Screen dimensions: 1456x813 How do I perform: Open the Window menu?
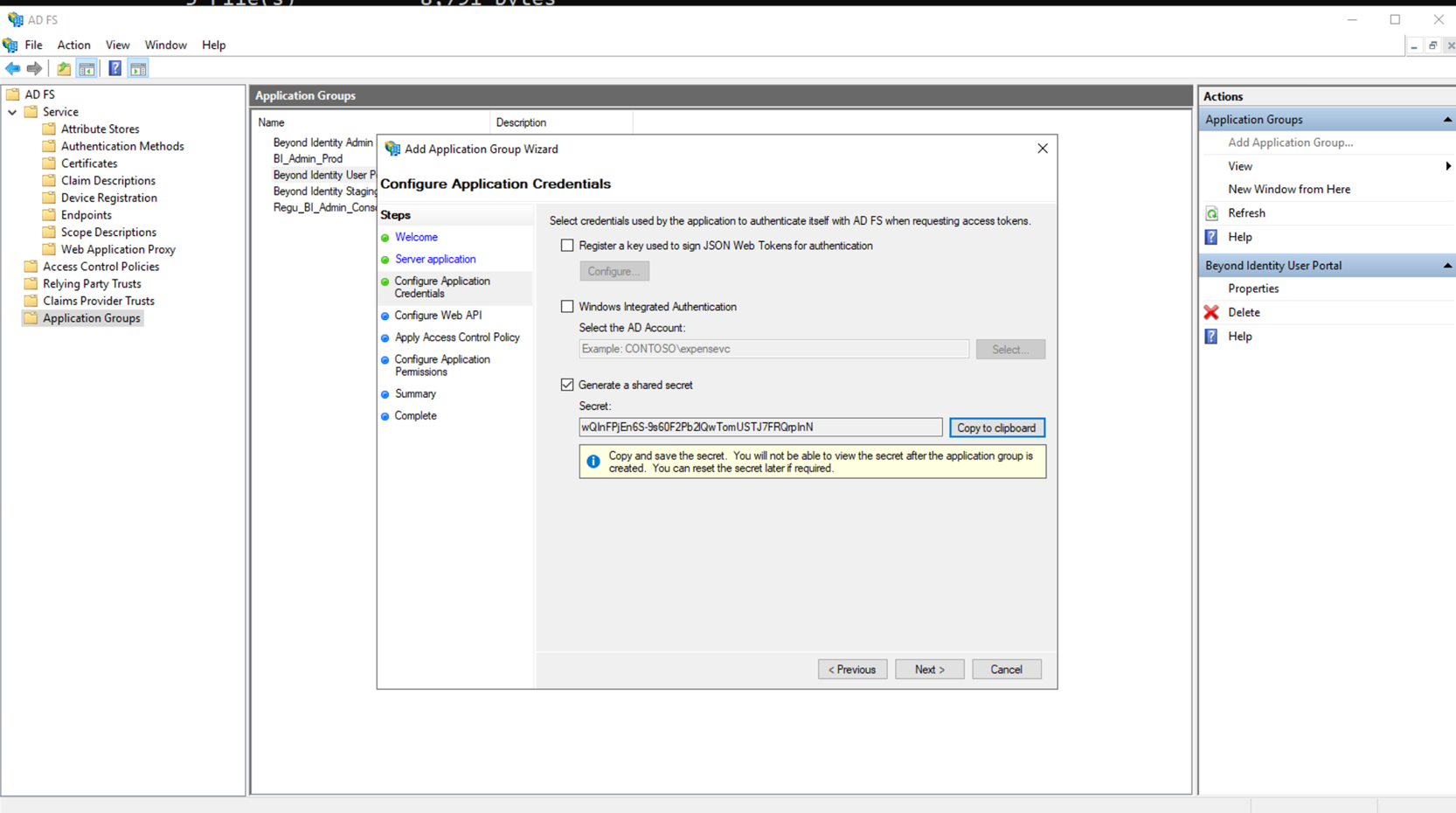point(165,45)
